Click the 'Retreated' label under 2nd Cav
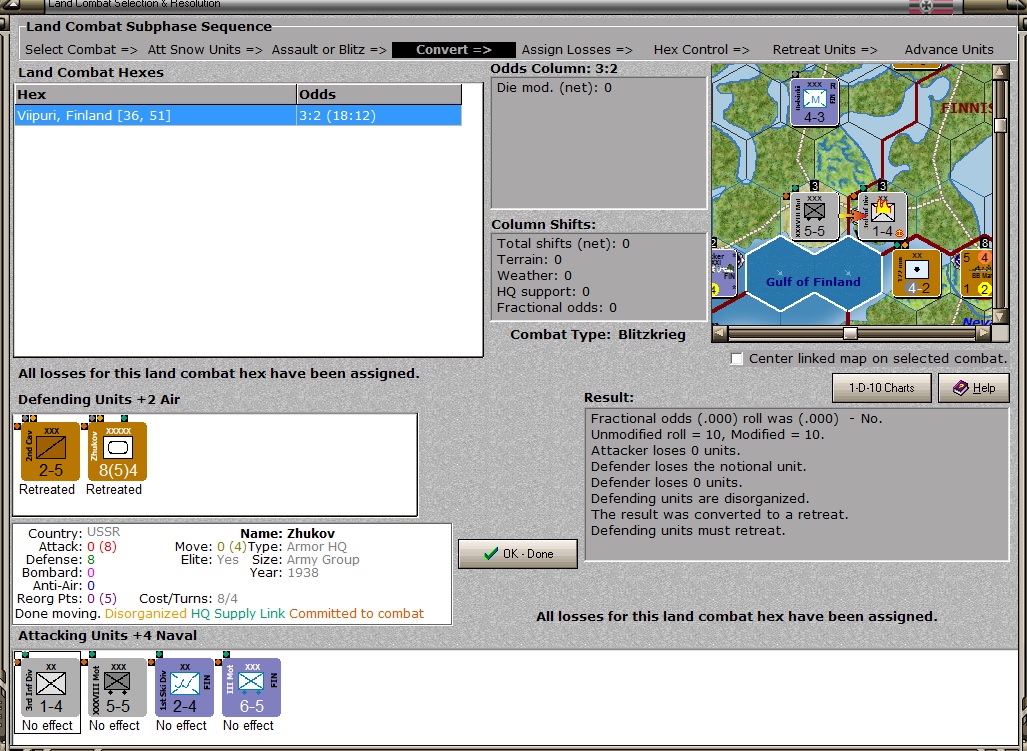 coord(47,490)
